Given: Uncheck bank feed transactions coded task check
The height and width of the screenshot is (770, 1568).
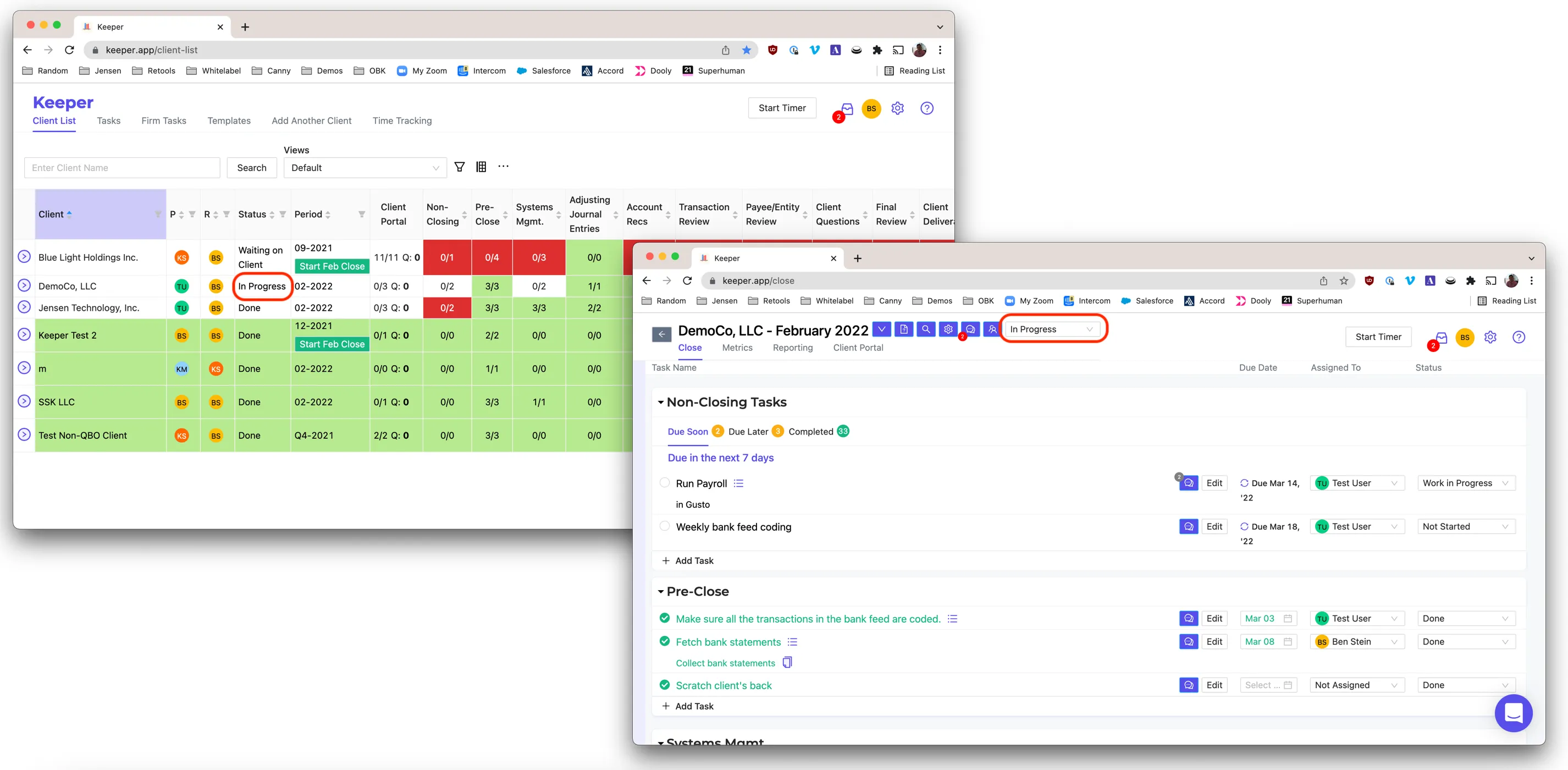Looking at the screenshot, I should [665, 618].
